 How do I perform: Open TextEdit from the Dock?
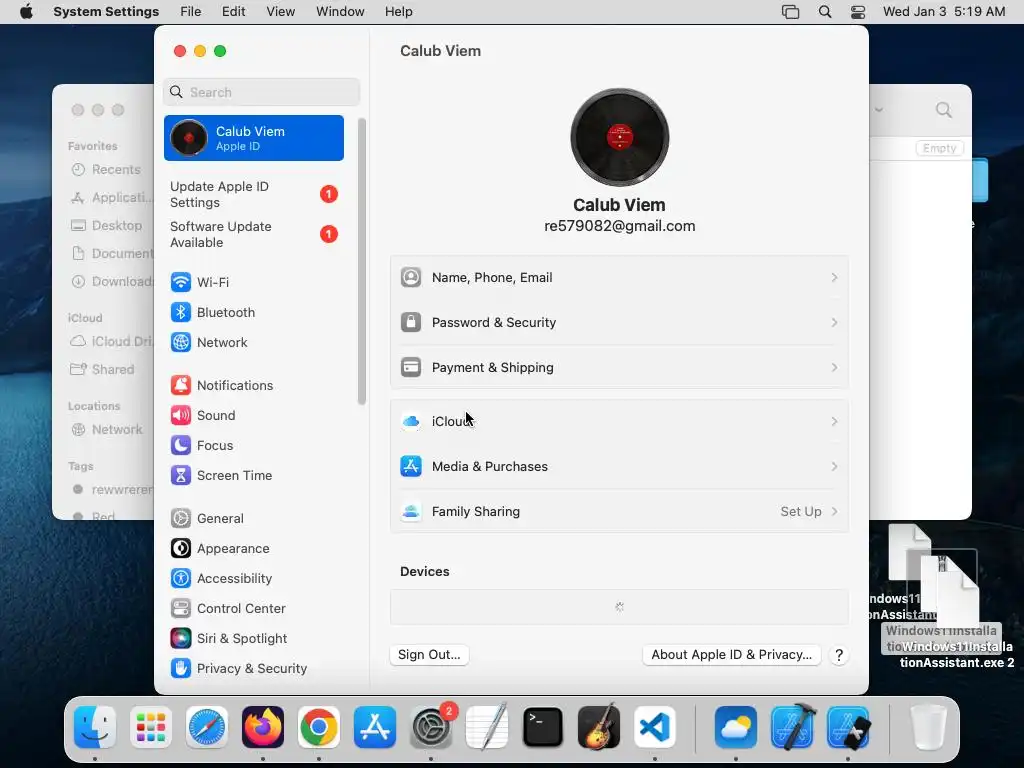pos(487,728)
